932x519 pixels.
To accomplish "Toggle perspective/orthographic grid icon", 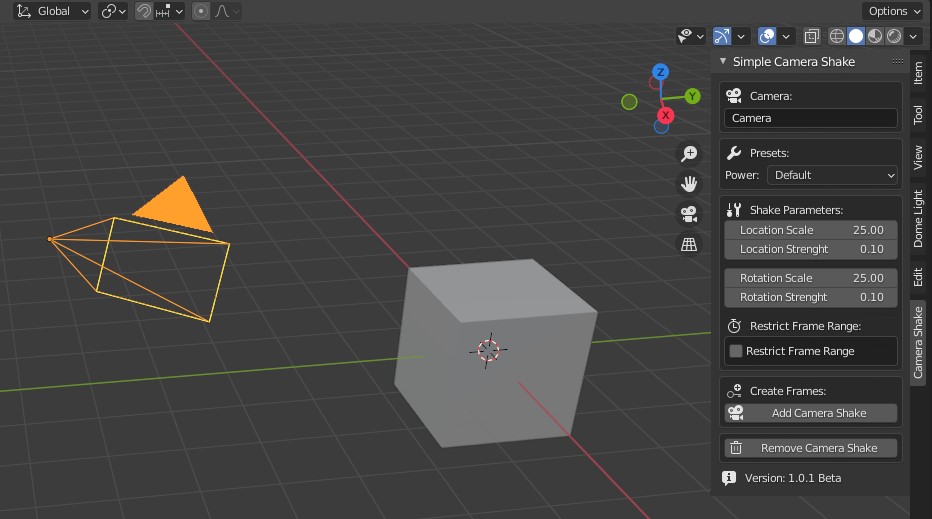I will coord(689,244).
